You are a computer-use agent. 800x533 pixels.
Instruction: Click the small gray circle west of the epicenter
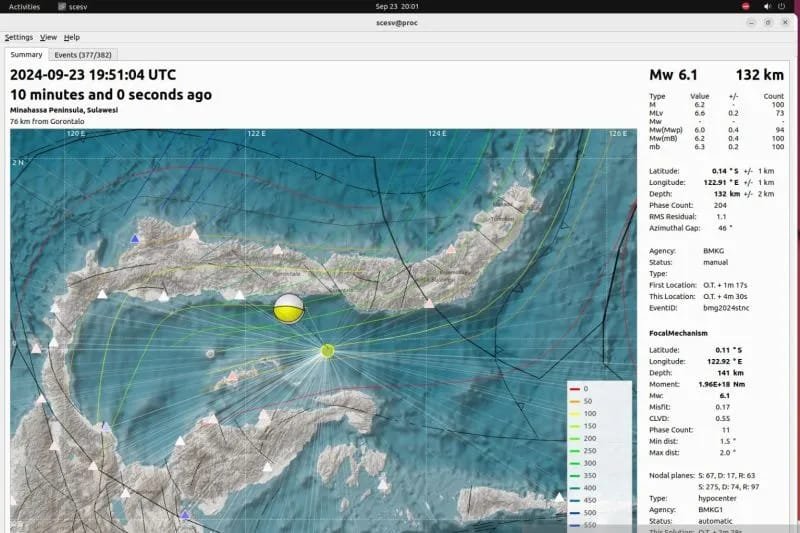click(210, 353)
